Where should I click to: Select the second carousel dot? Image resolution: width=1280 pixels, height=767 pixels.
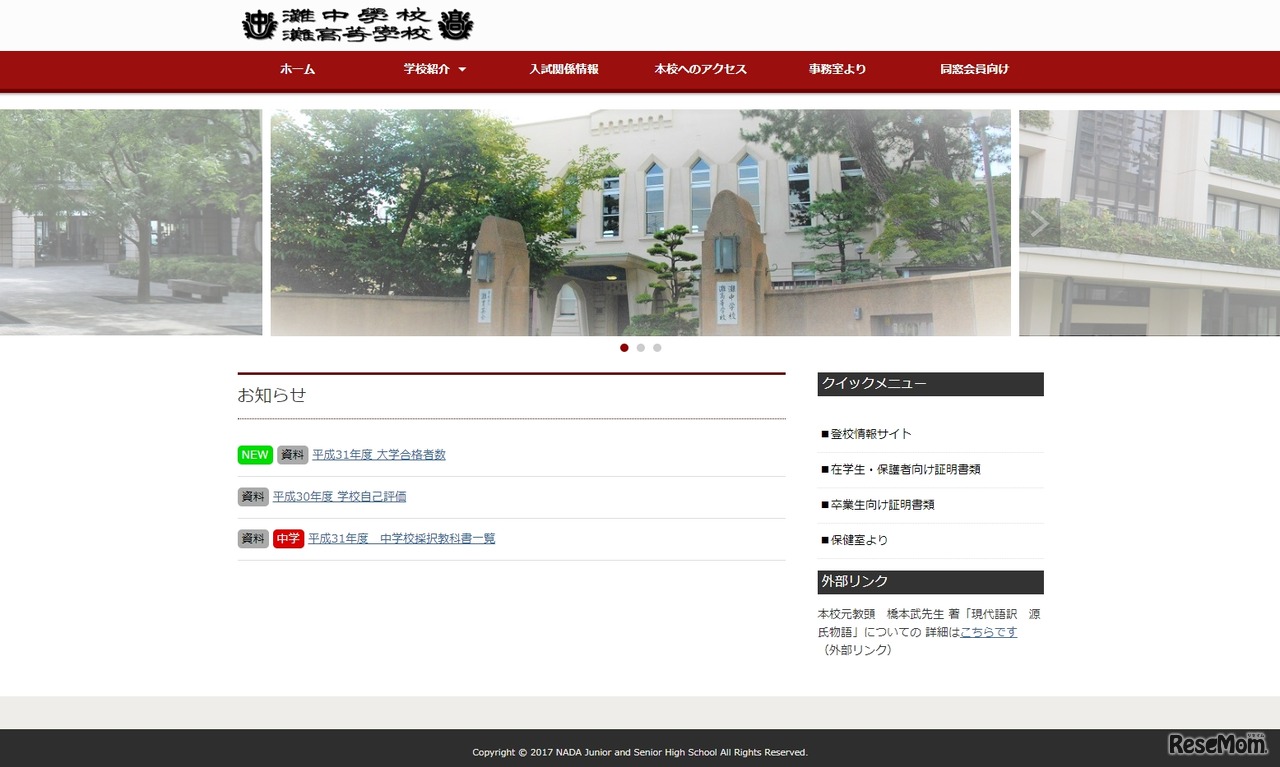coord(640,348)
